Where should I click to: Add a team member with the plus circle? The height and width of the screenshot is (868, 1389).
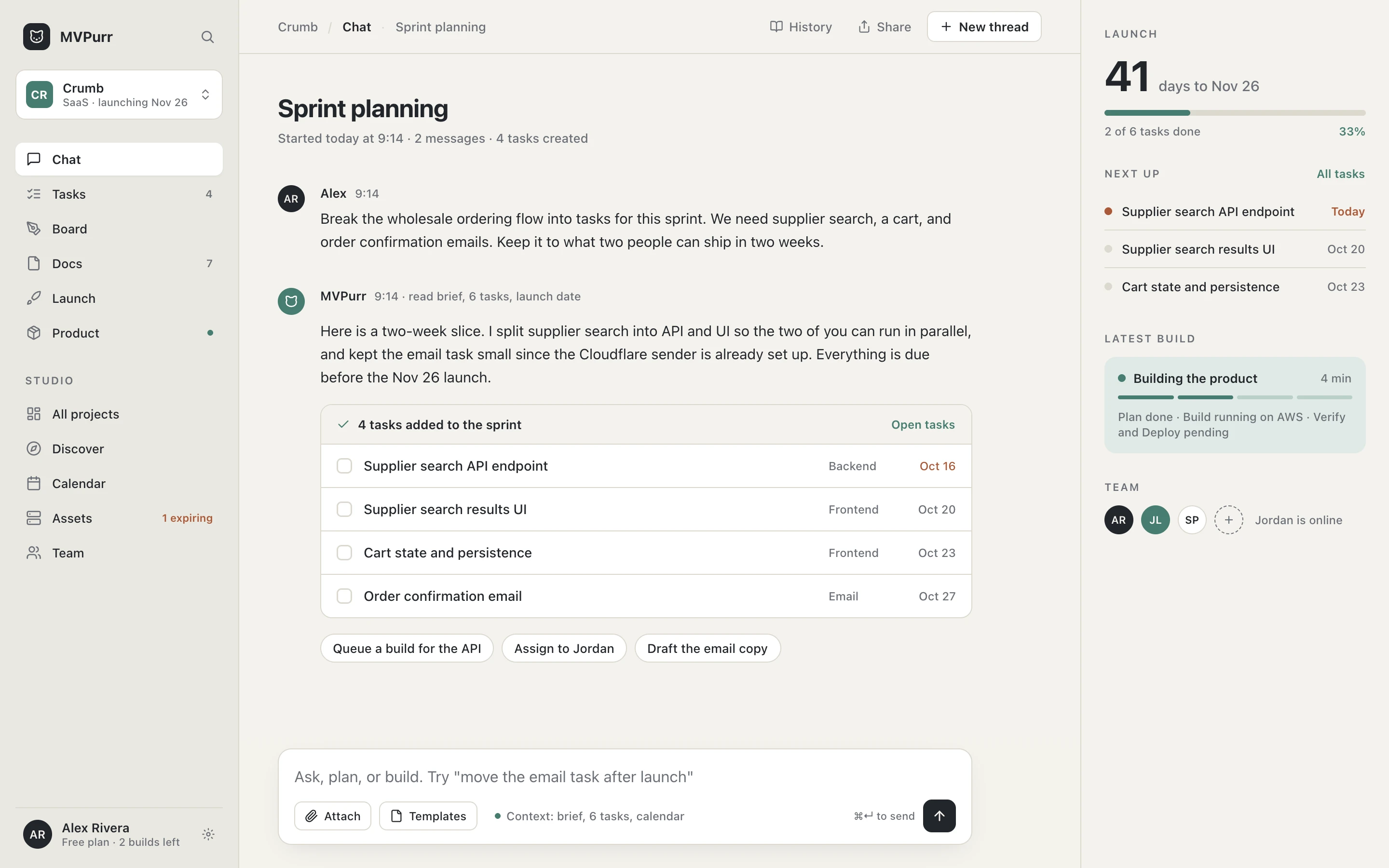click(x=1228, y=519)
